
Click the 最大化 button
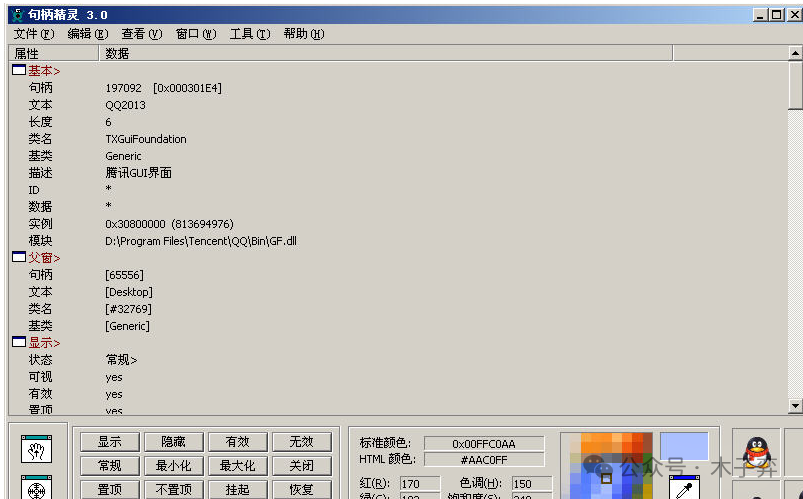point(238,466)
